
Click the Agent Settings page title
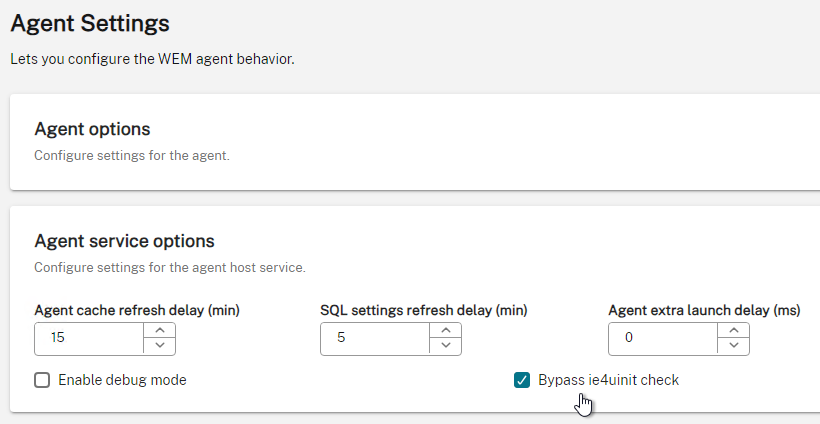(x=90, y=24)
